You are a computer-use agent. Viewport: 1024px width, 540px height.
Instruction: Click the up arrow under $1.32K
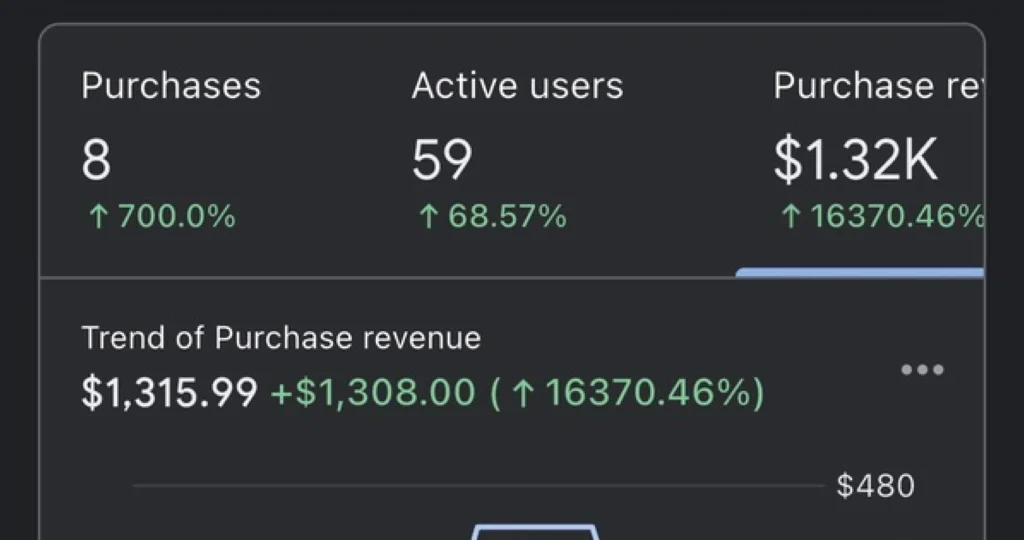(790, 216)
